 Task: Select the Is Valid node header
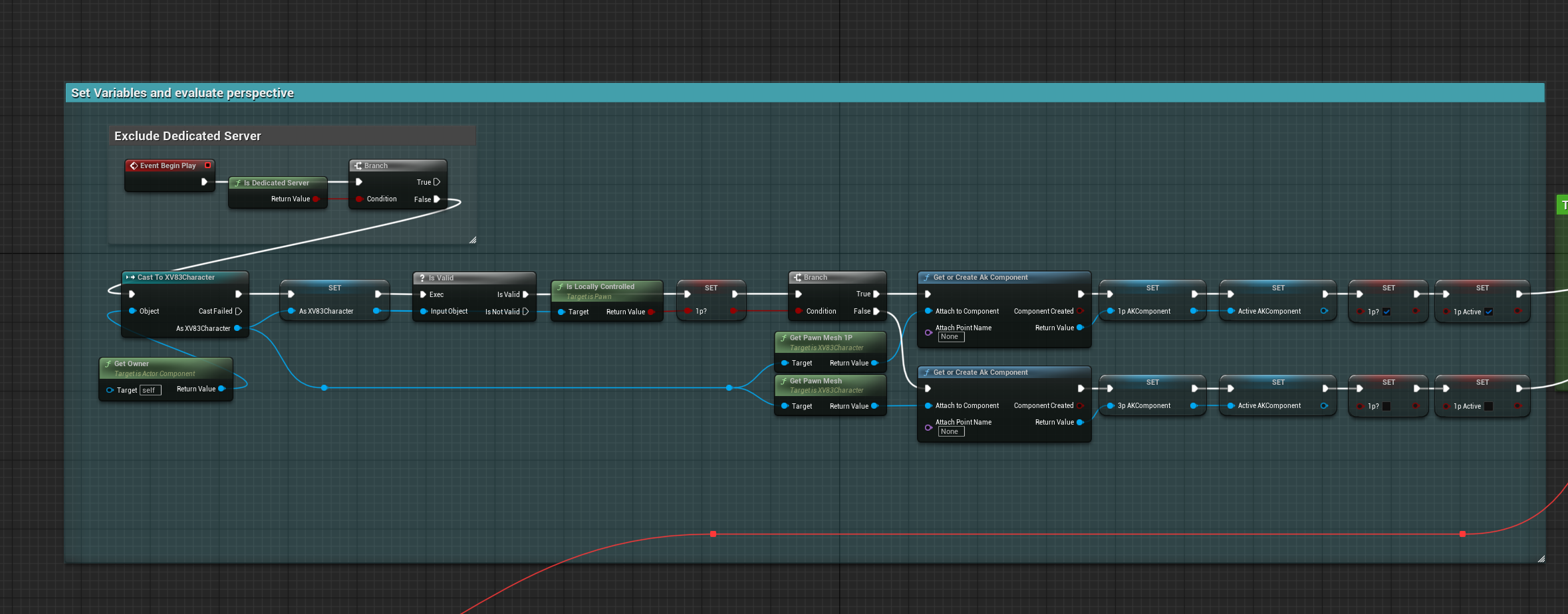click(474, 278)
